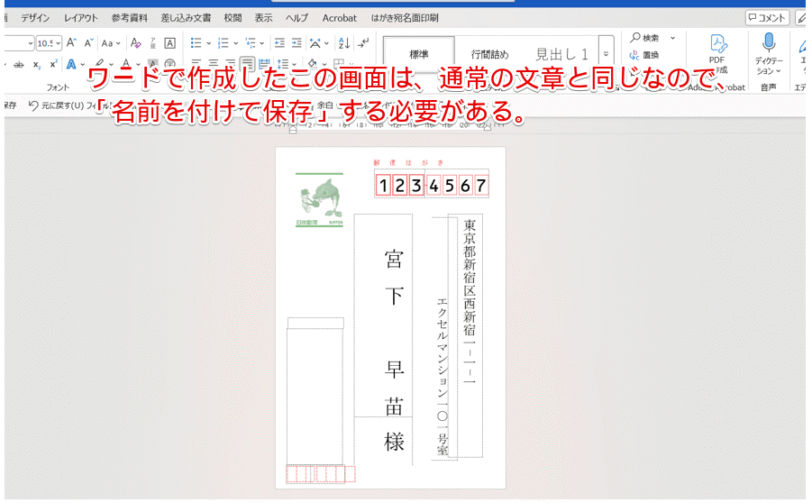The height and width of the screenshot is (503, 812).
Task: Click 元に戻す(U) undo button
Action: click(x=57, y=105)
